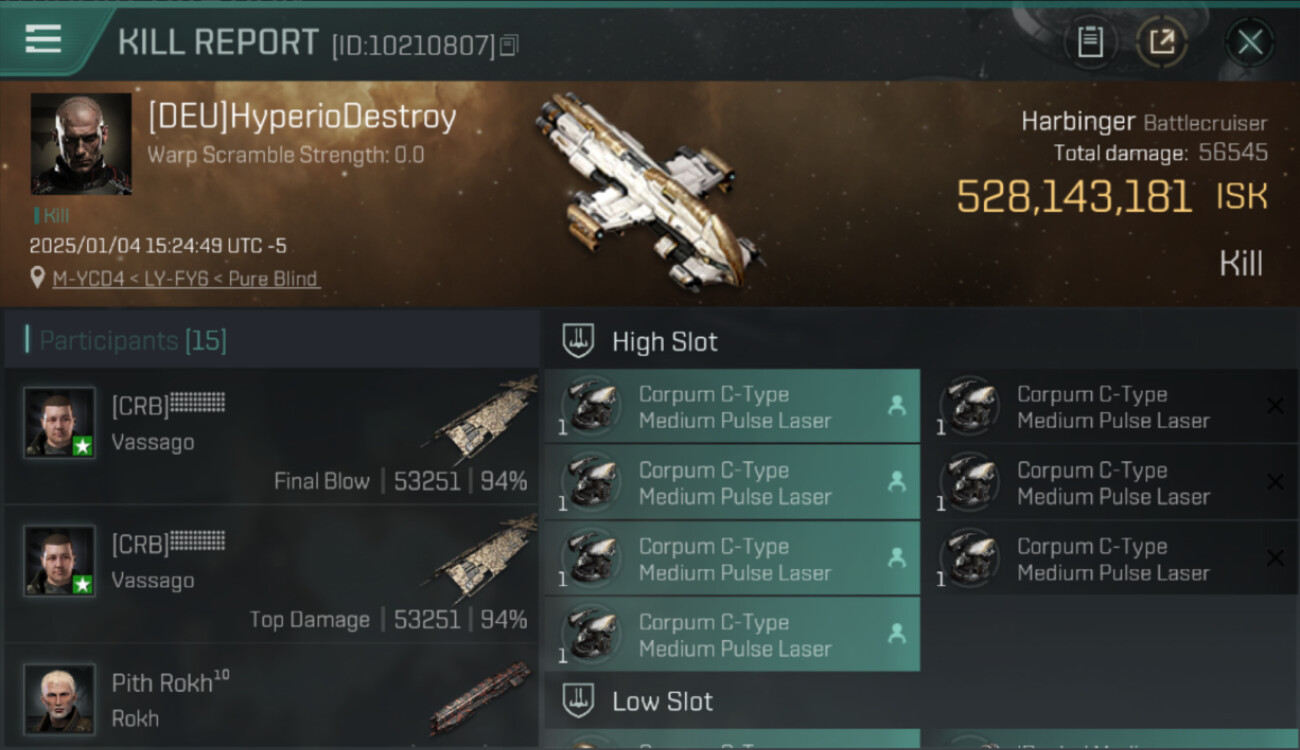The image size is (1300, 750).
Task: View Top Damage Vassago participant entry
Action: click(x=271, y=574)
